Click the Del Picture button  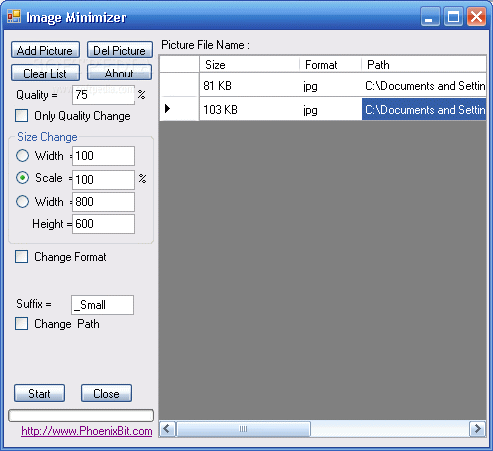point(120,50)
